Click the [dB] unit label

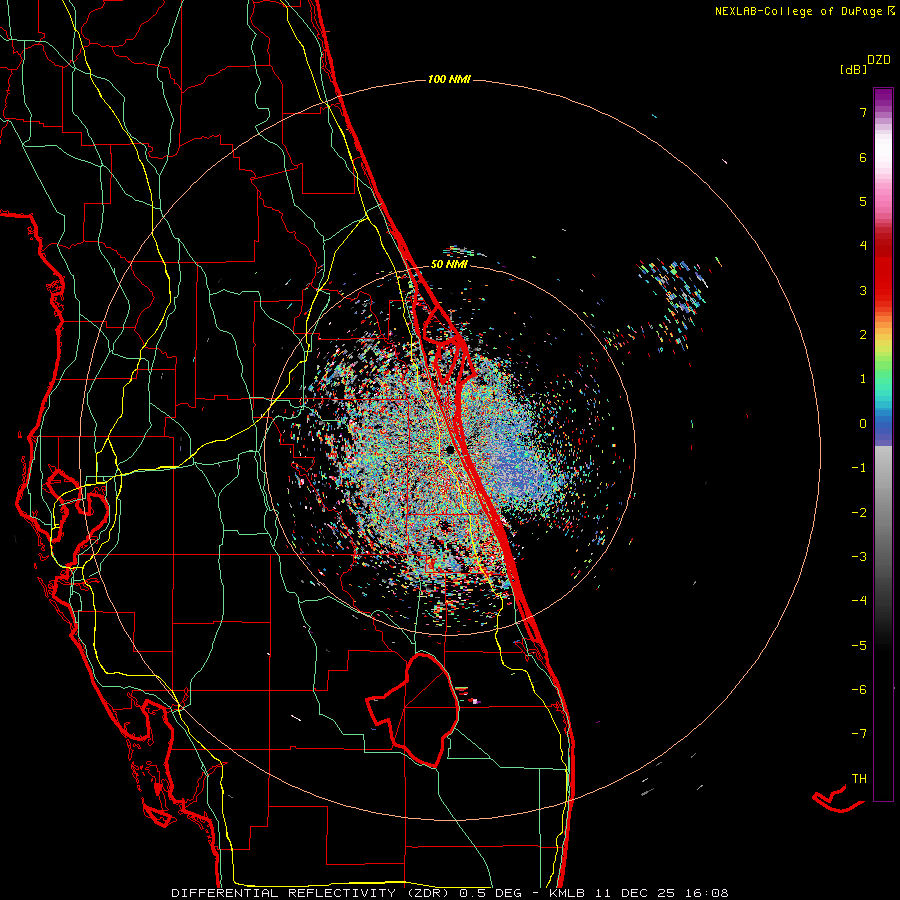pyautogui.click(x=853, y=69)
